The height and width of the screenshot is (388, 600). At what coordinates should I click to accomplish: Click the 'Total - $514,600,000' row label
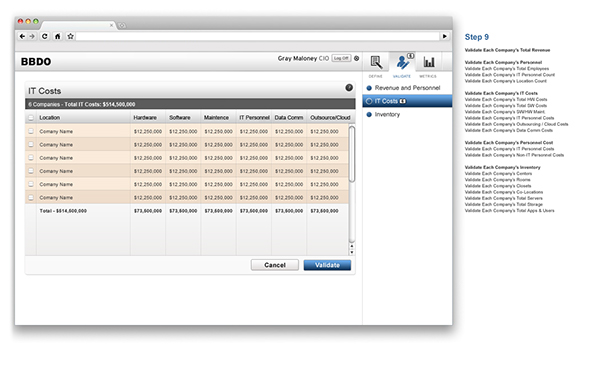[63, 211]
